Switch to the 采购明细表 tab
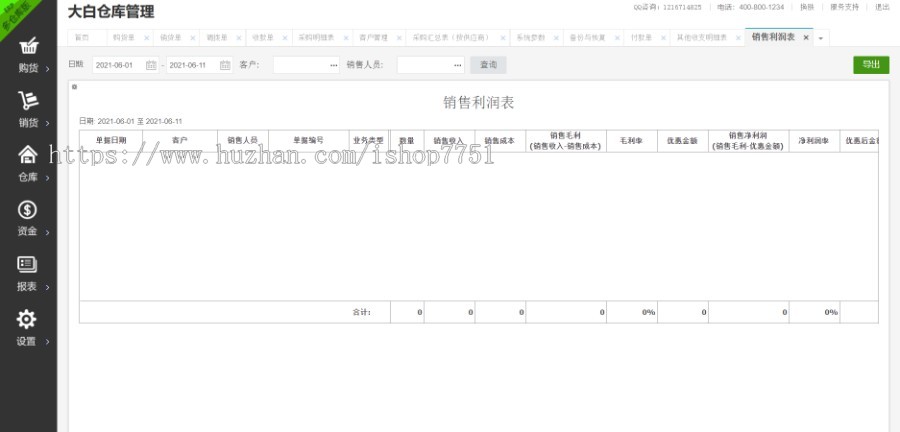The height and width of the screenshot is (432, 900). 316,38
